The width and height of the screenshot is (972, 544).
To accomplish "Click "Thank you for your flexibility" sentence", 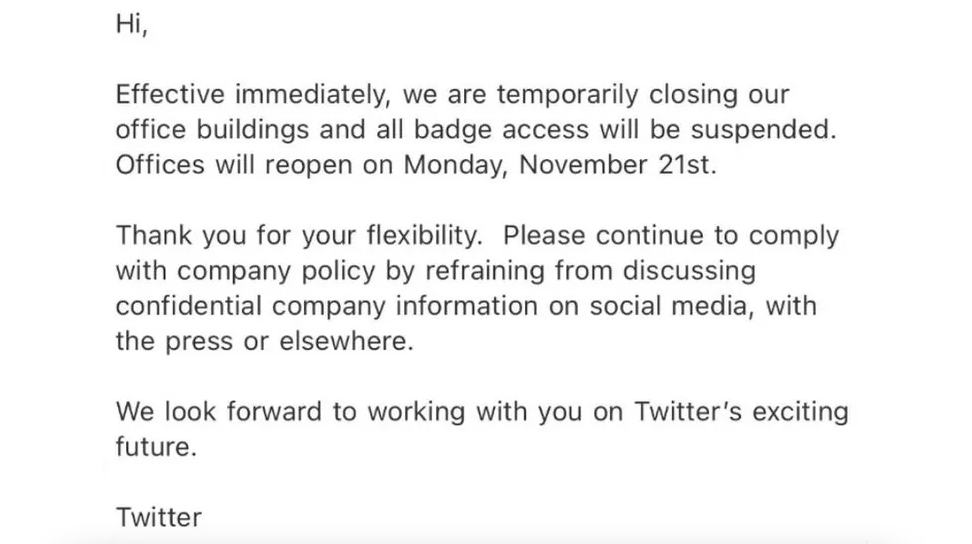I will pyautogui.click(x=300, y=236).
